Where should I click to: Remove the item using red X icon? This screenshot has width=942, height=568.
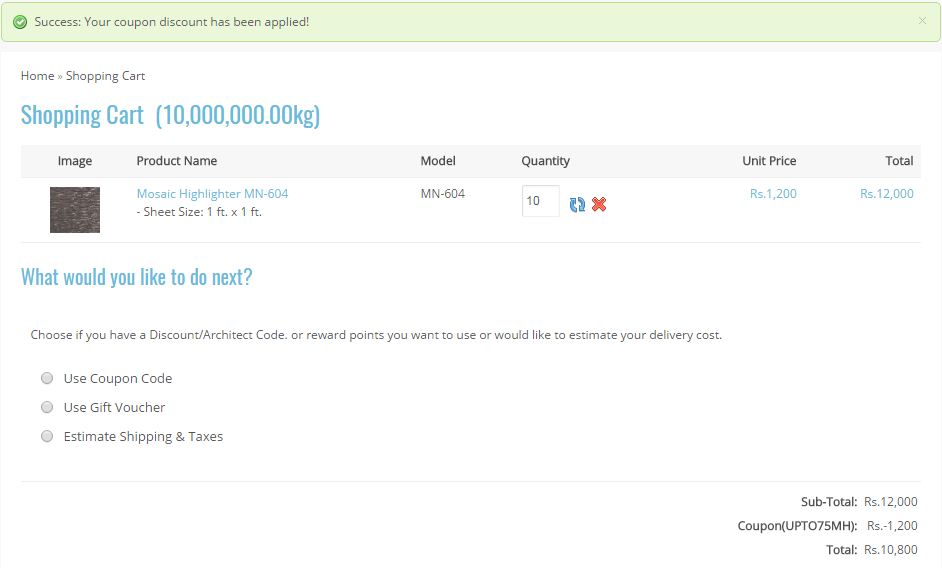599,204
